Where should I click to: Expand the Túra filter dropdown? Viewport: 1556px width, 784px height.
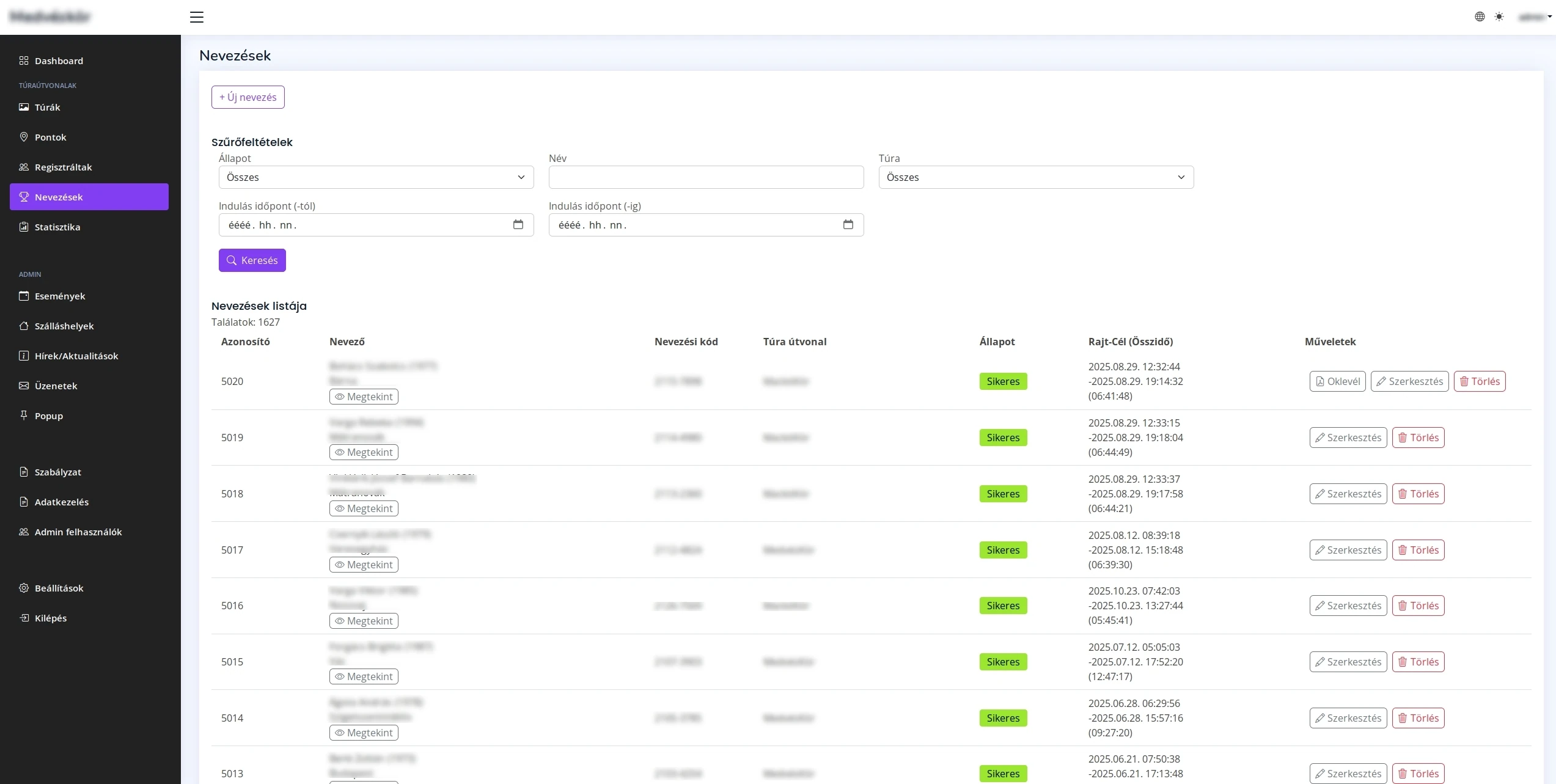(x=1036, y=177)
